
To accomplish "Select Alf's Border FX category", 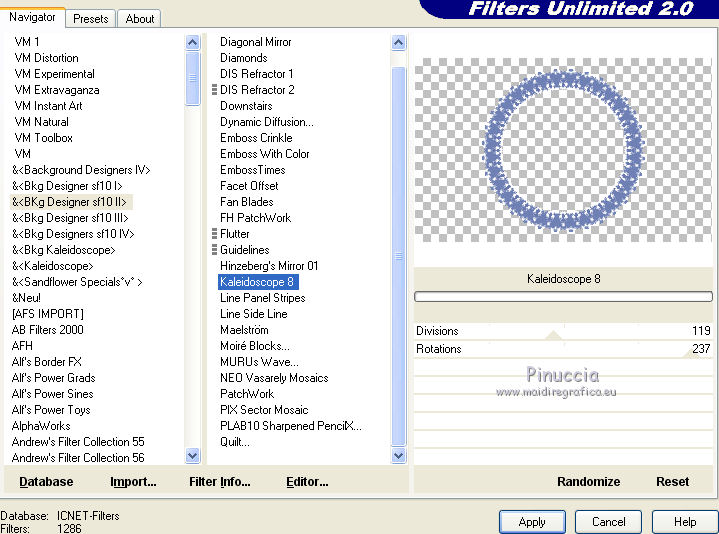I will coord(47,362).
